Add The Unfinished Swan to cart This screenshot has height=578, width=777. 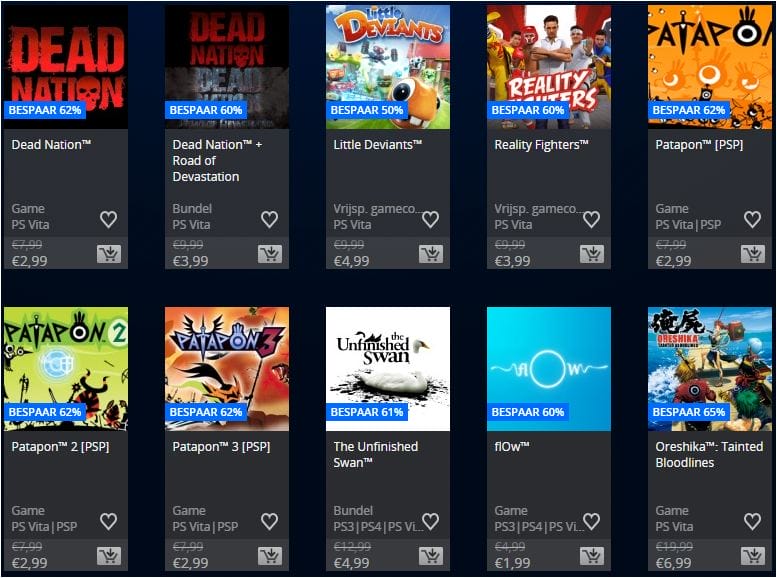click(x=431, y=556)
